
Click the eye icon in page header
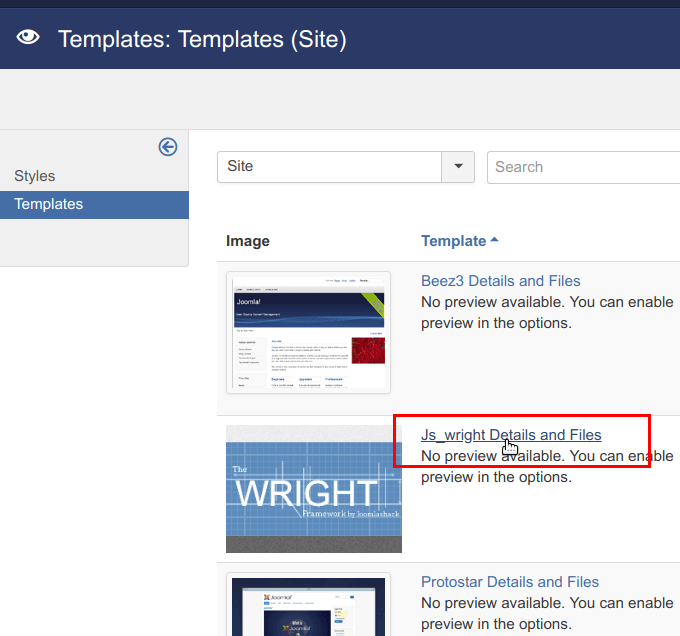click(x=28, y=37)
